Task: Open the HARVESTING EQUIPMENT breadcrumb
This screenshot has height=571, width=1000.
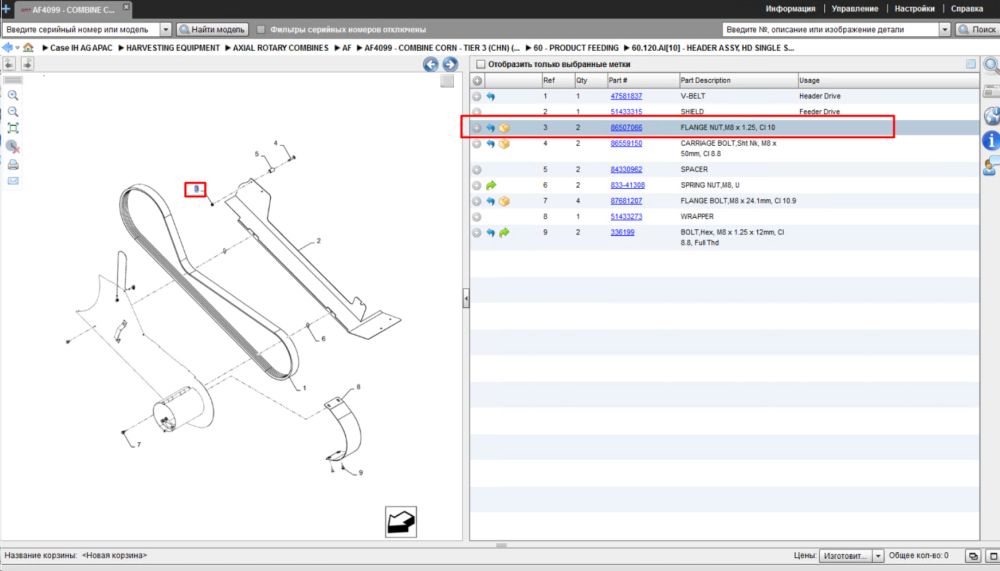Action: click(173, 48)
